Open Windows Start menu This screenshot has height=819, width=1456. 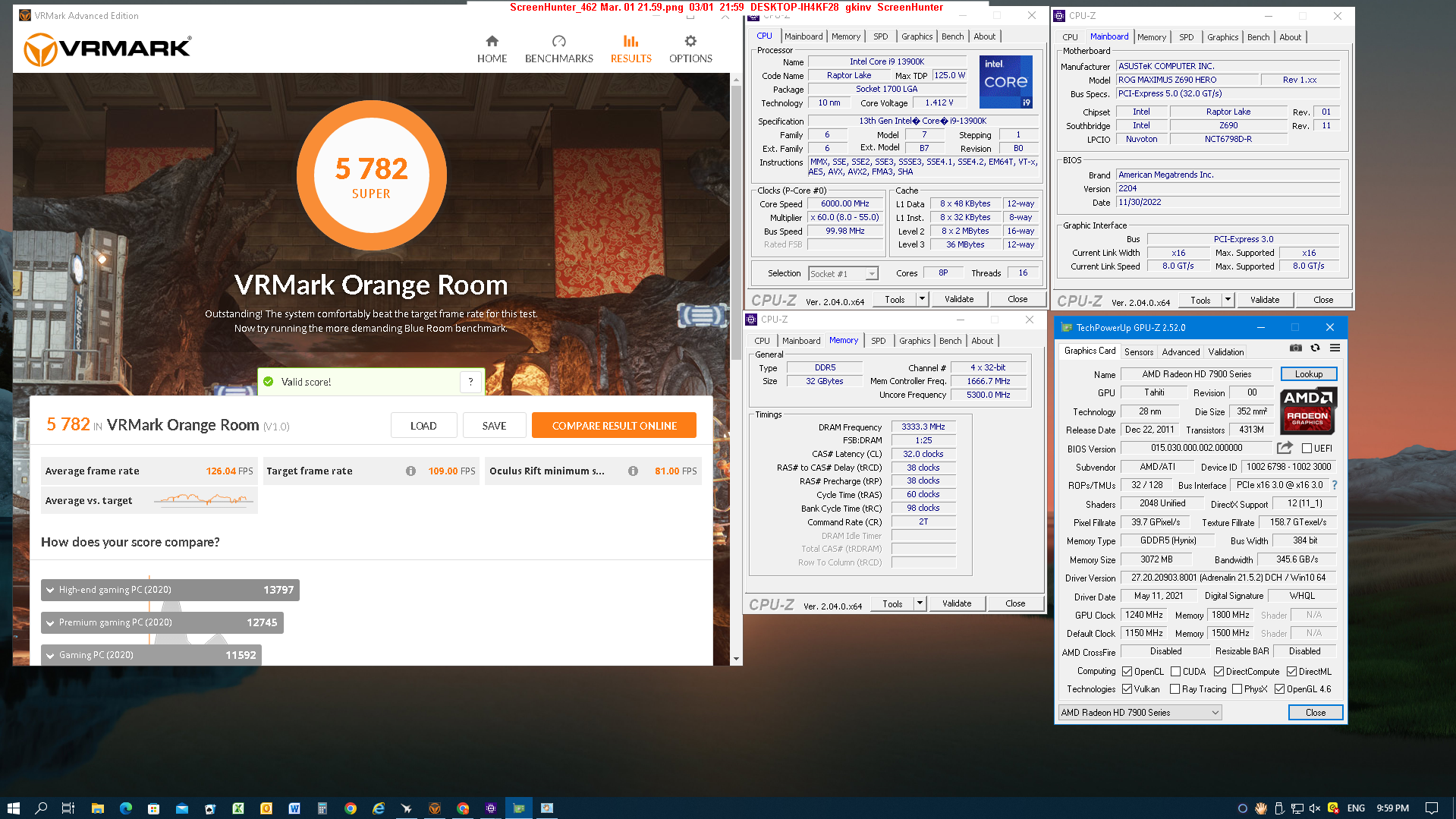point(13,808)
